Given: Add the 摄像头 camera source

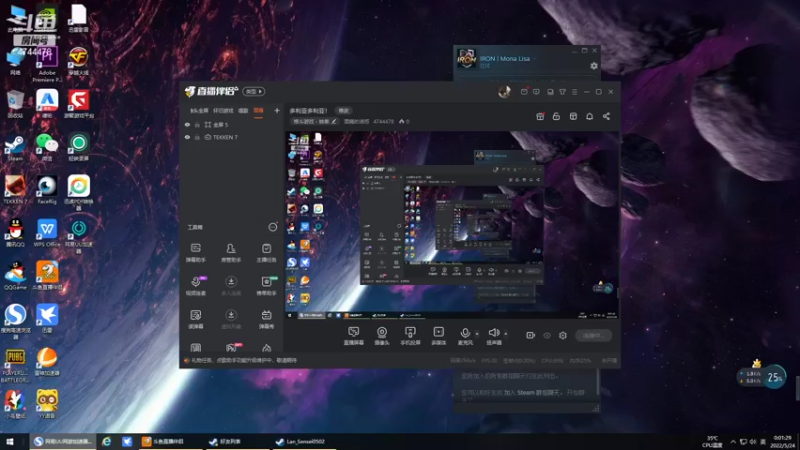Looking at the screenshot, I should tap(382, 336).
